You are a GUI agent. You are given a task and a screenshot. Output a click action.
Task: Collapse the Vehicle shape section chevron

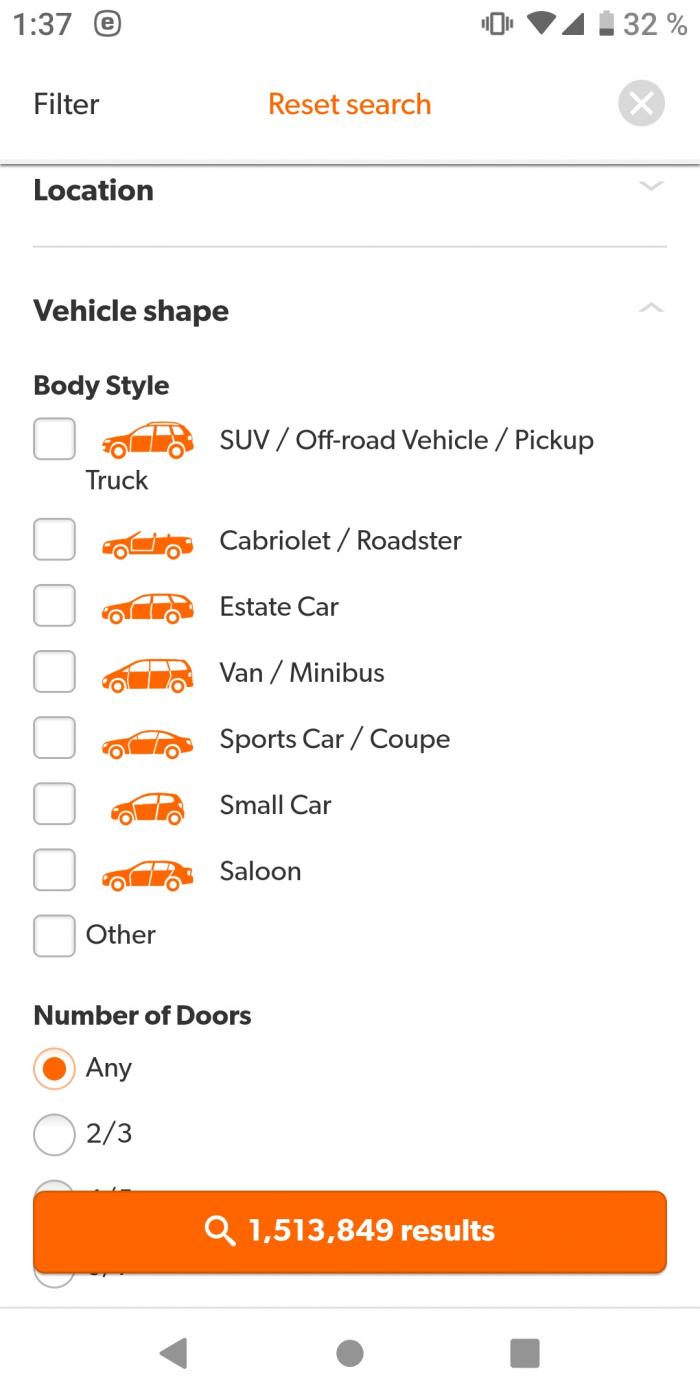click(651, 308)
